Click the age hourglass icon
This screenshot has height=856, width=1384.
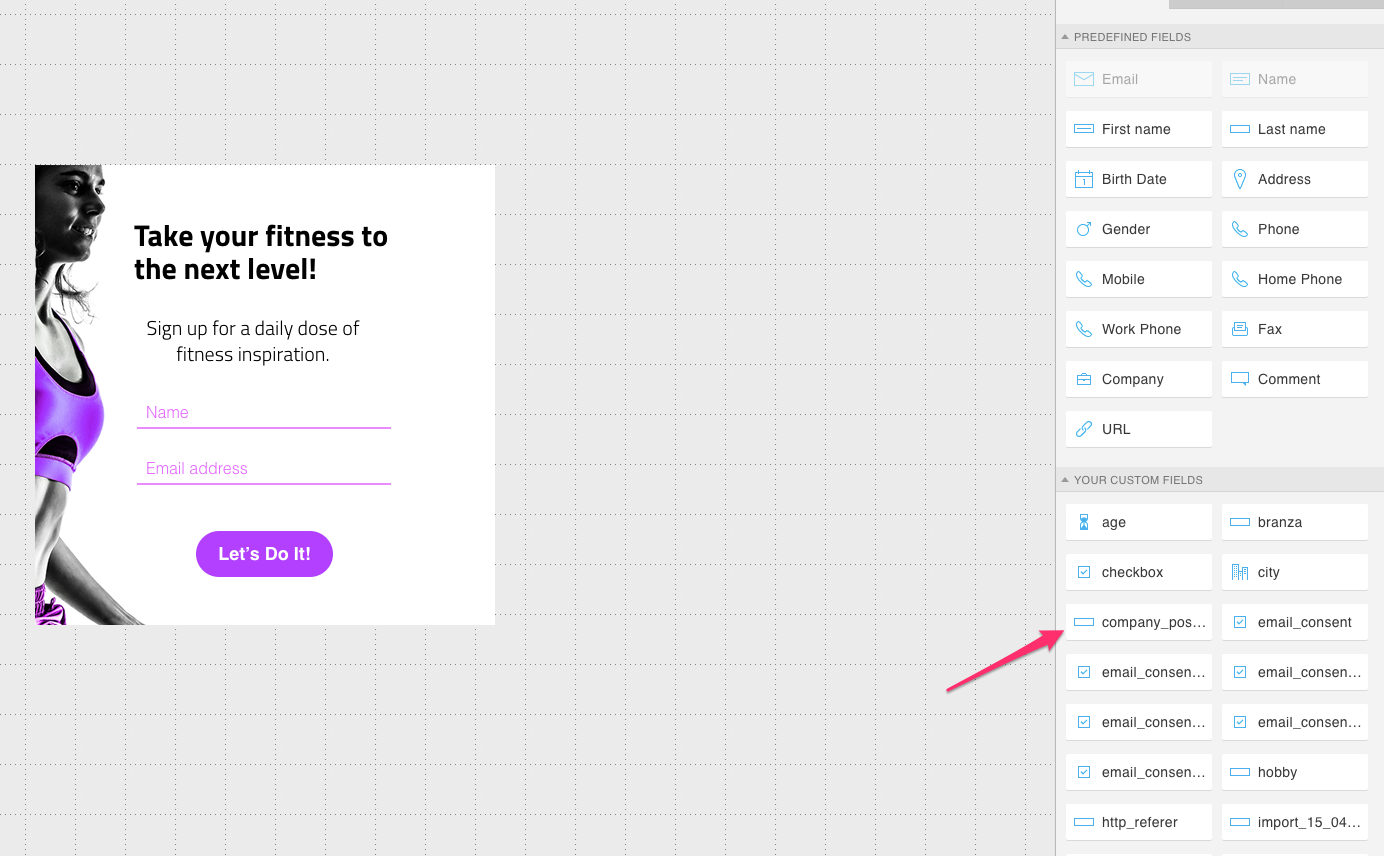[1083, 522]
